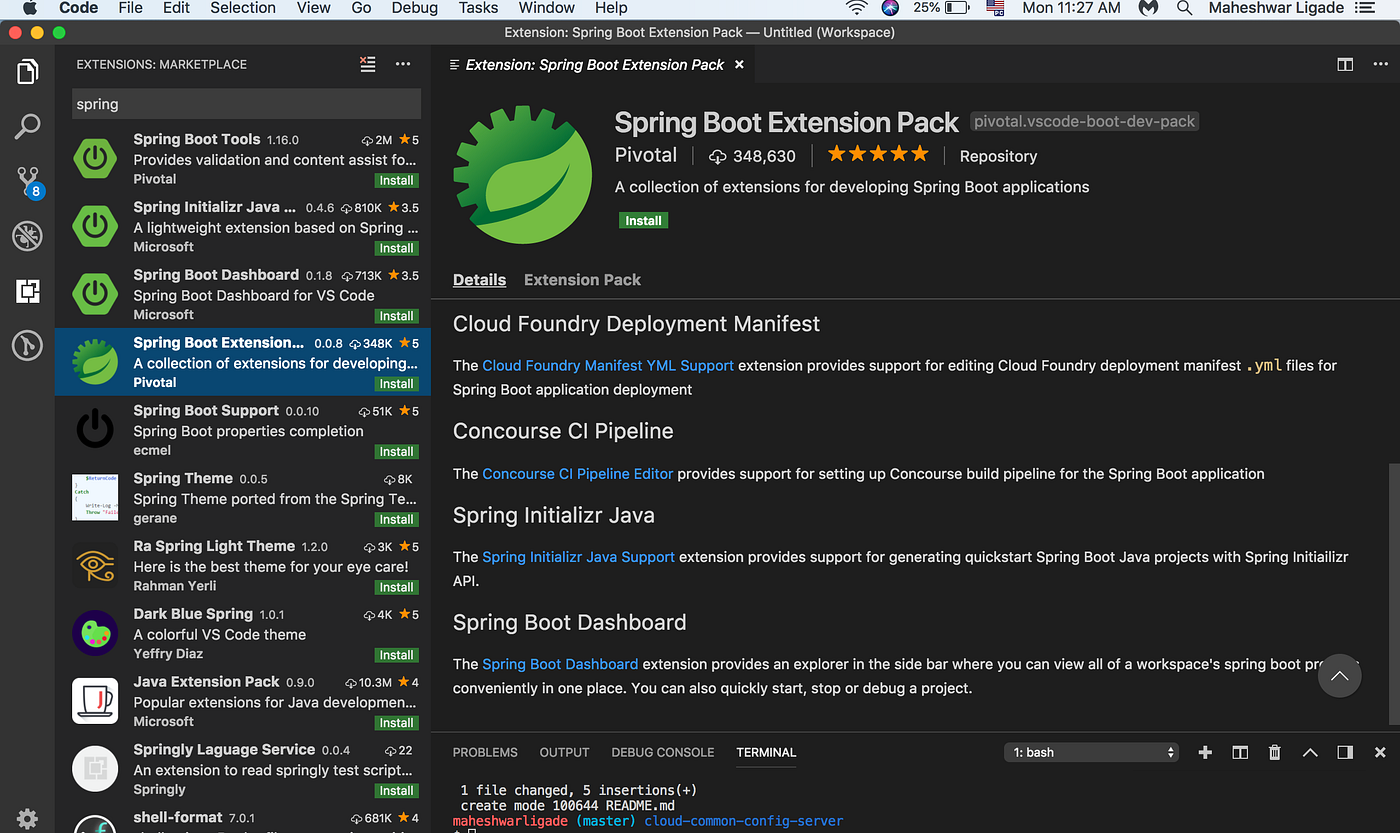1400x833 pixels.
Task: Open the Extensions view icon
Action: (27, 290)
